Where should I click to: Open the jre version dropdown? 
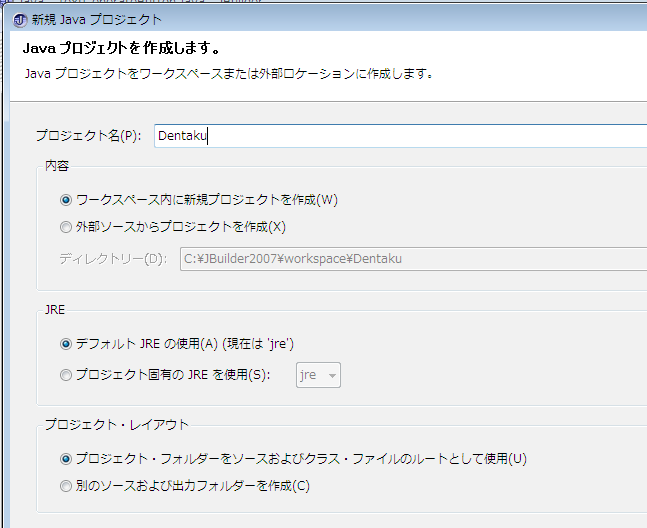(318, 376)
